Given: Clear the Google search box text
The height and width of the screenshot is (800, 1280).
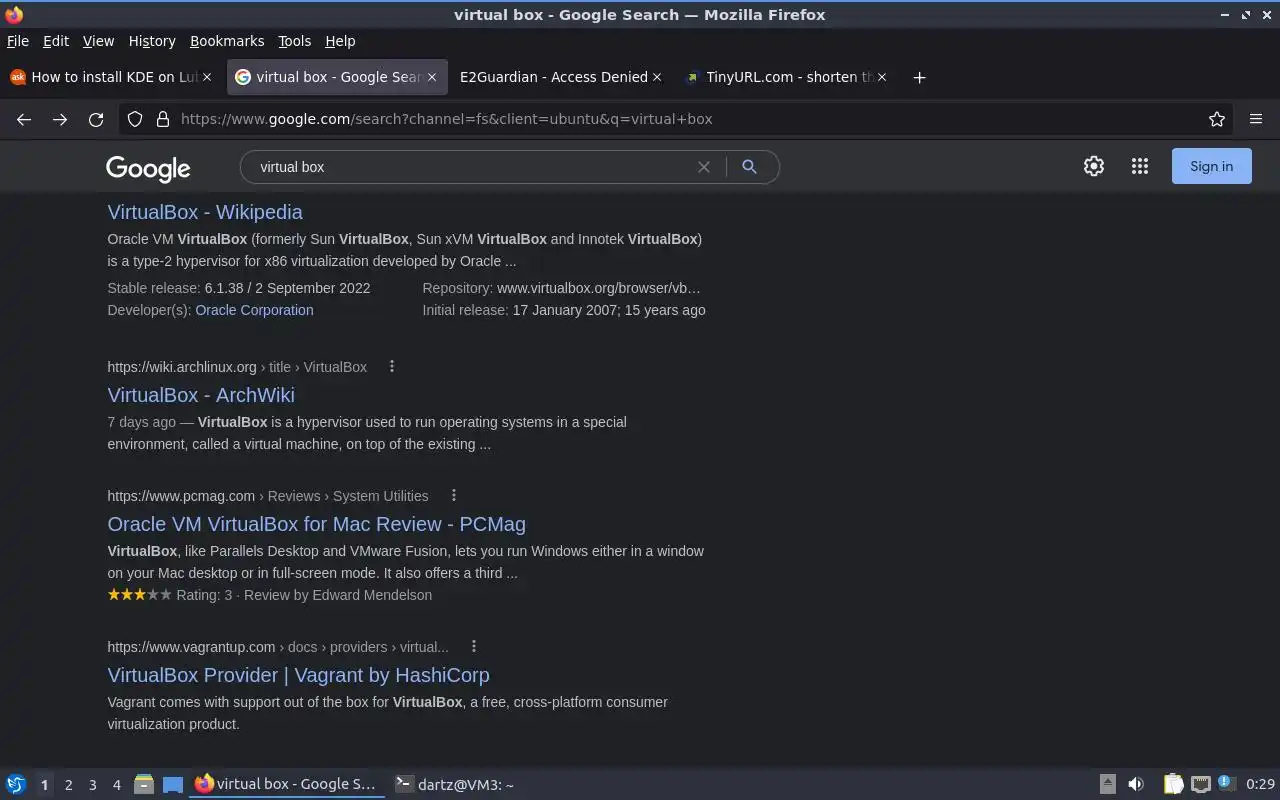Looking at the screenshot, I should (x=704, y=167).
